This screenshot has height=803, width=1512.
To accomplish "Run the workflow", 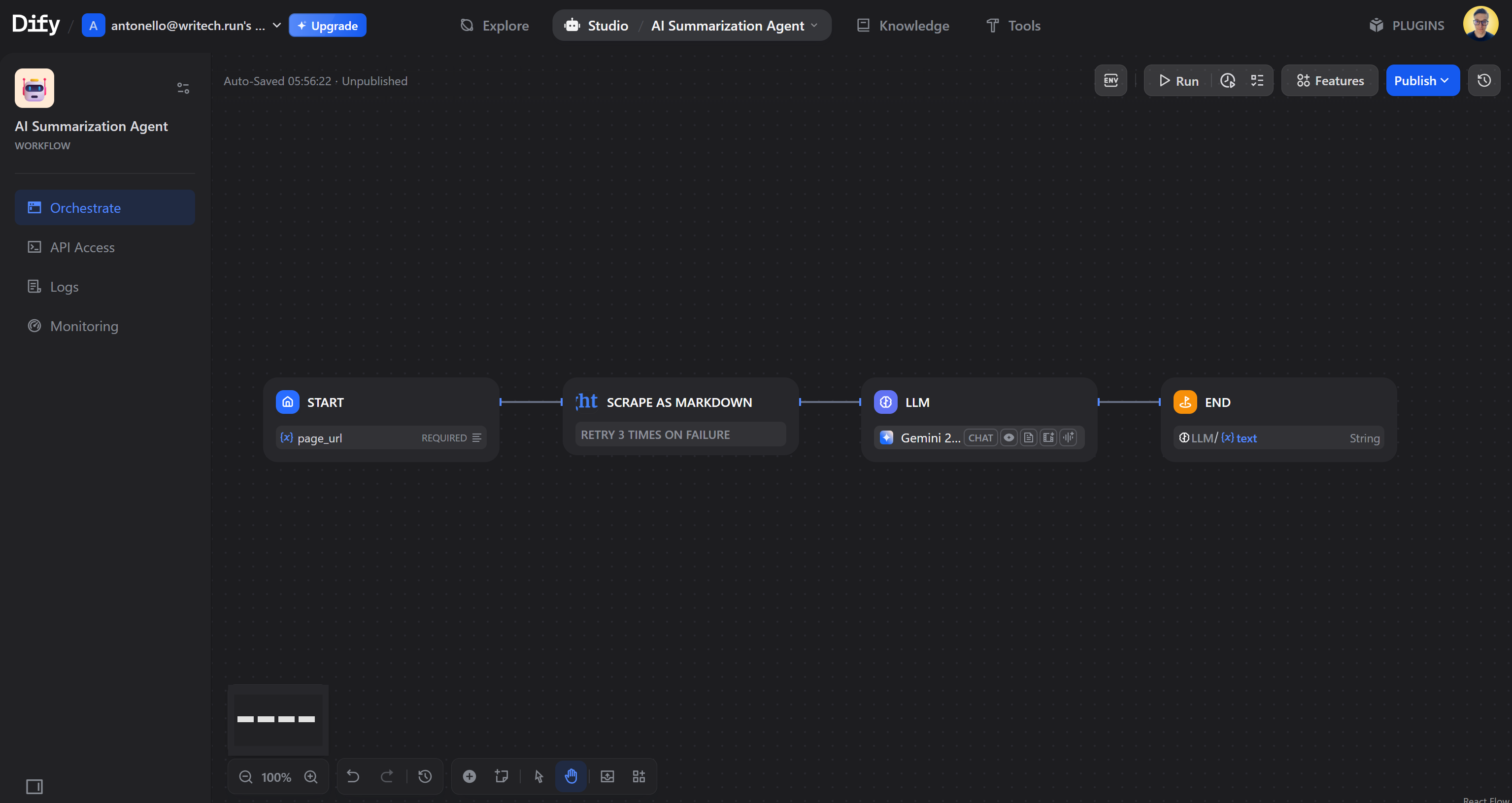I will (1178, 80).
